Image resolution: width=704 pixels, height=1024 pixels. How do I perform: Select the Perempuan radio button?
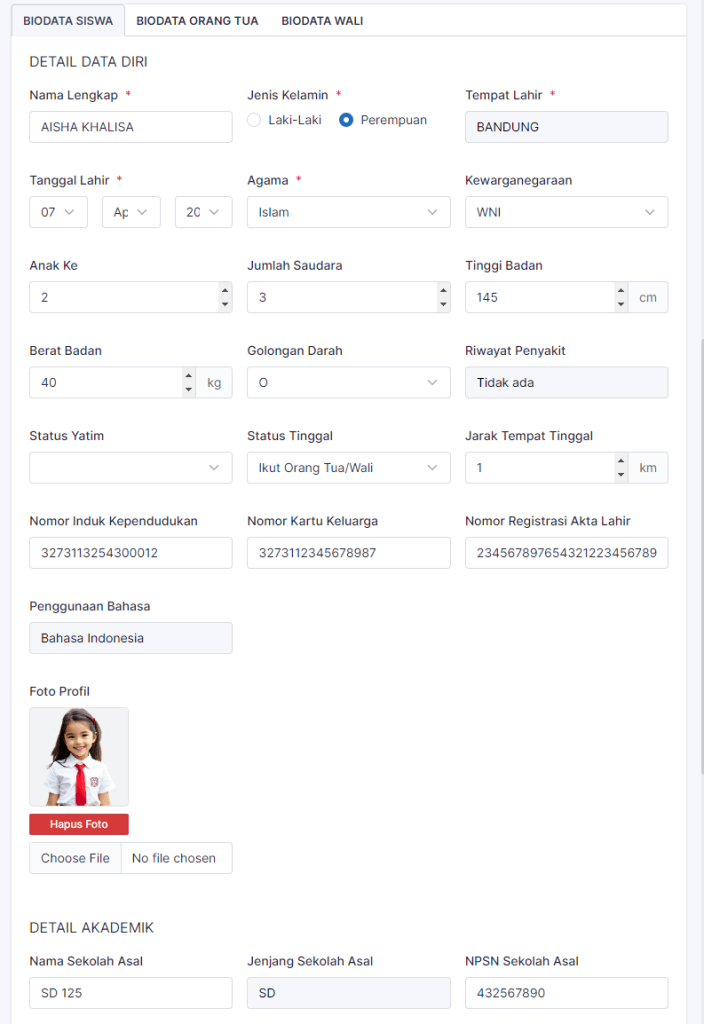click(346, 120)
